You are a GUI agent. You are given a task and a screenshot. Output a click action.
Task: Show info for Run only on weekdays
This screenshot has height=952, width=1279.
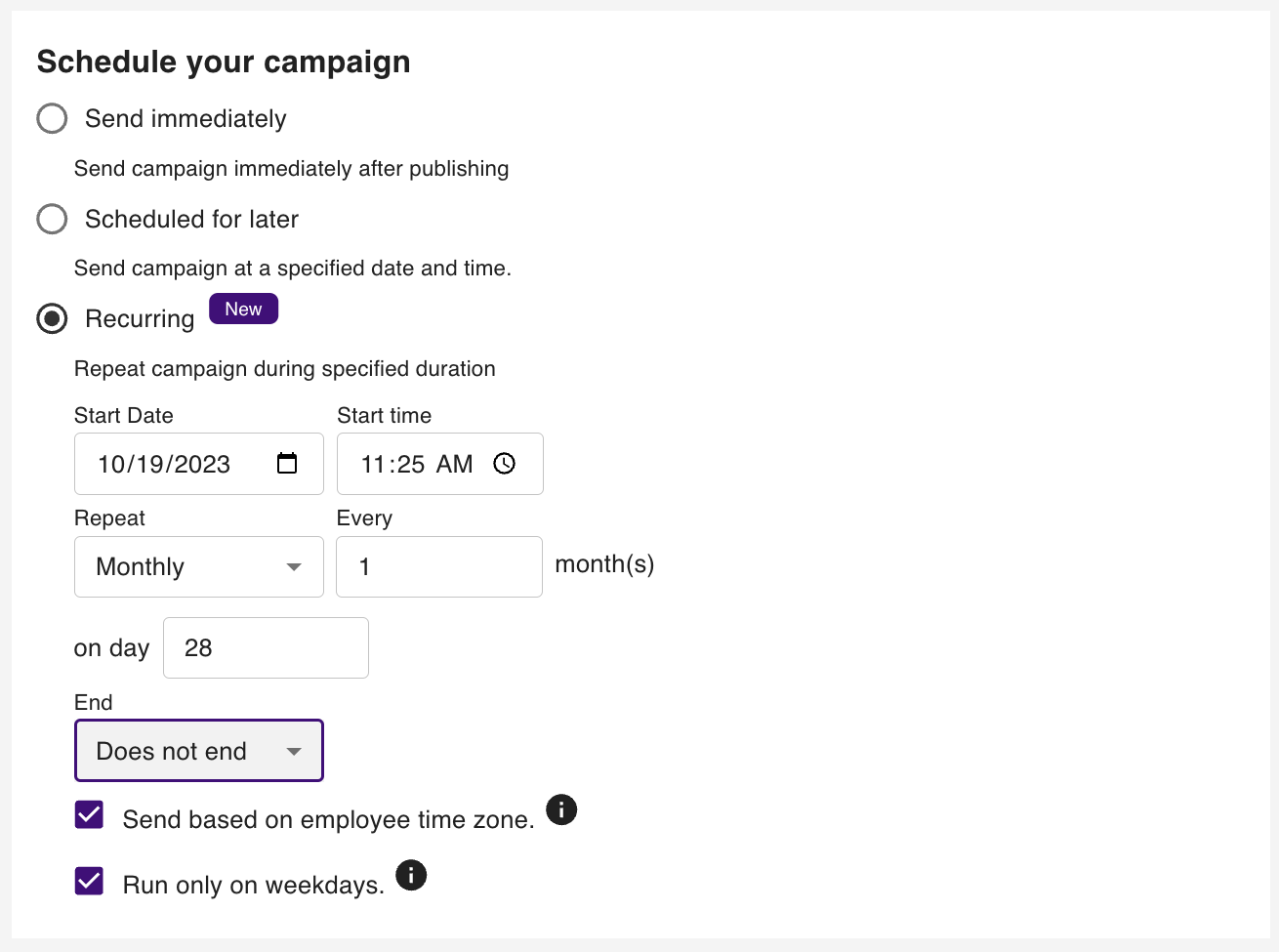point(411,875)
